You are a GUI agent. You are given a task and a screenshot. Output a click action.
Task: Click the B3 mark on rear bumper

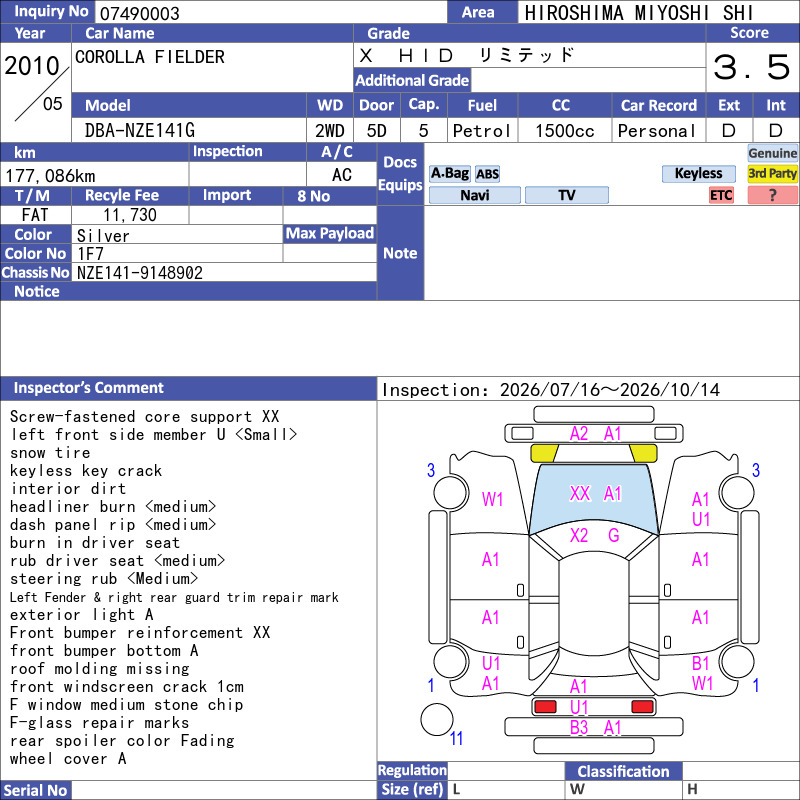579,728
